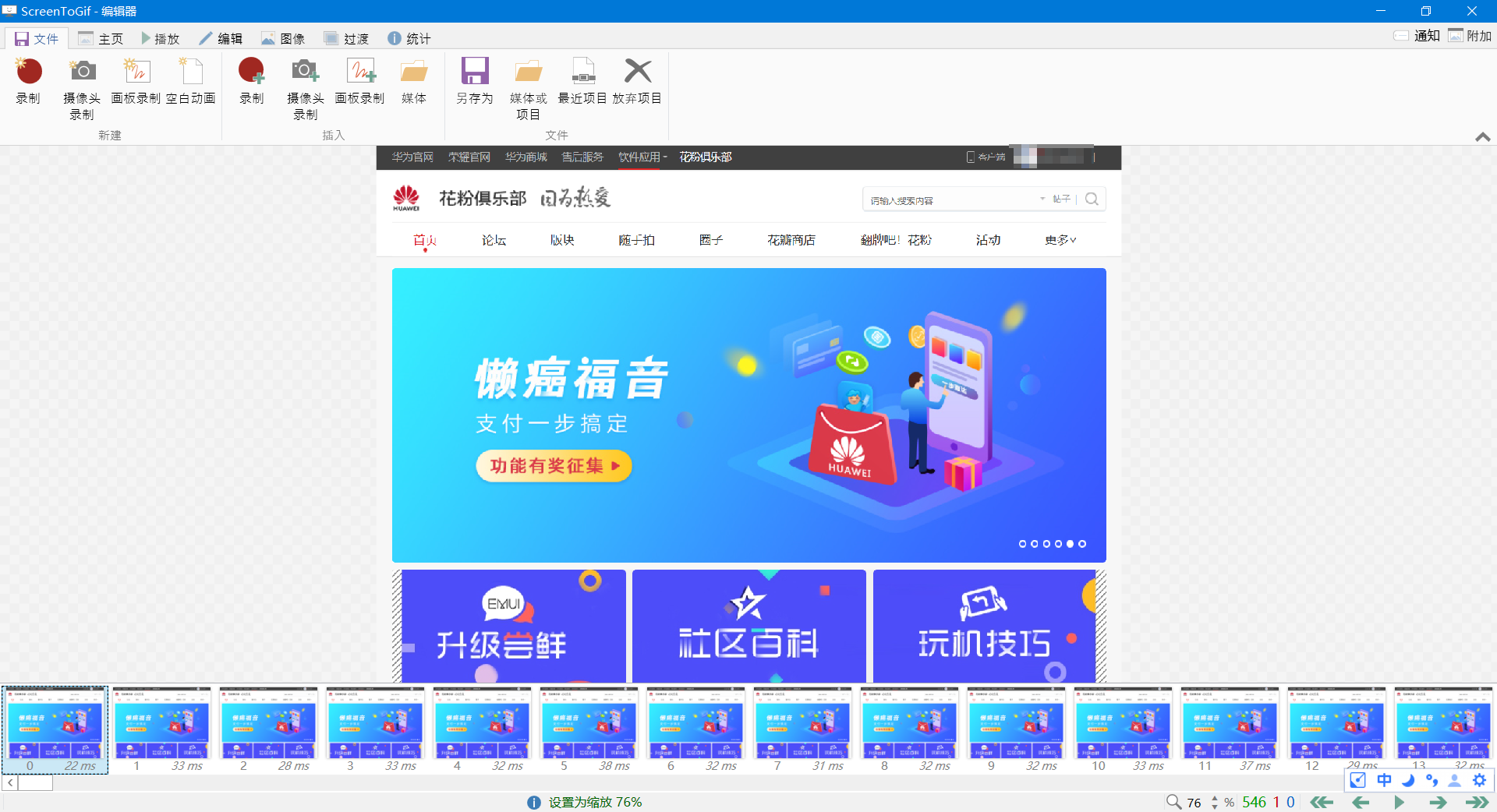Open the 附加 extras panel
The height and width of the screenshot is (812, 1497).
(1470, 36)
